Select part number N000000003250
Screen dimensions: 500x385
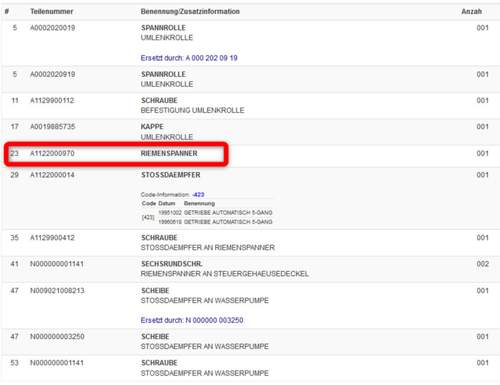[x=57, y=336]
